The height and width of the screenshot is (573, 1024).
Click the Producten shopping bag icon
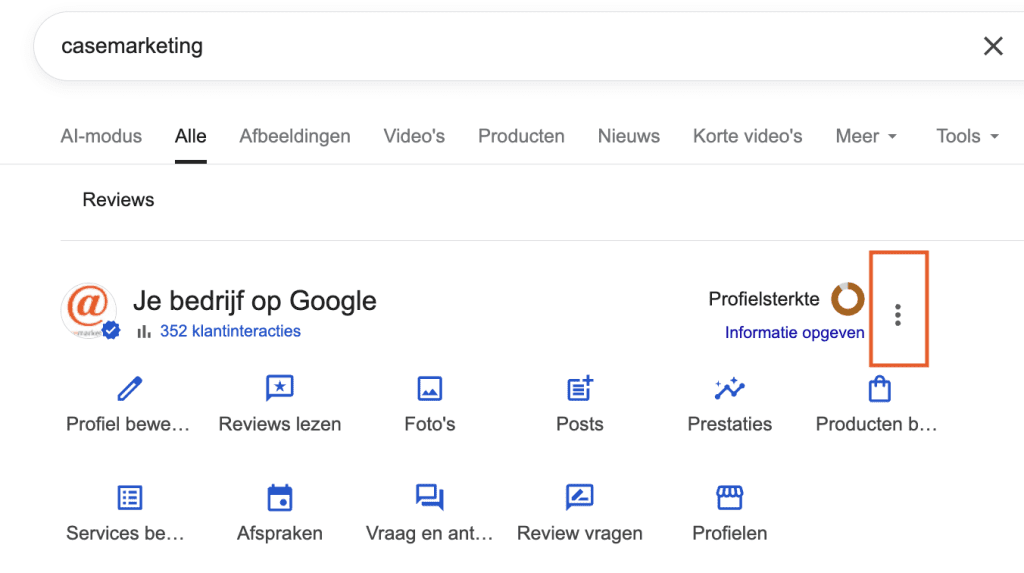(x=880, y=389)
